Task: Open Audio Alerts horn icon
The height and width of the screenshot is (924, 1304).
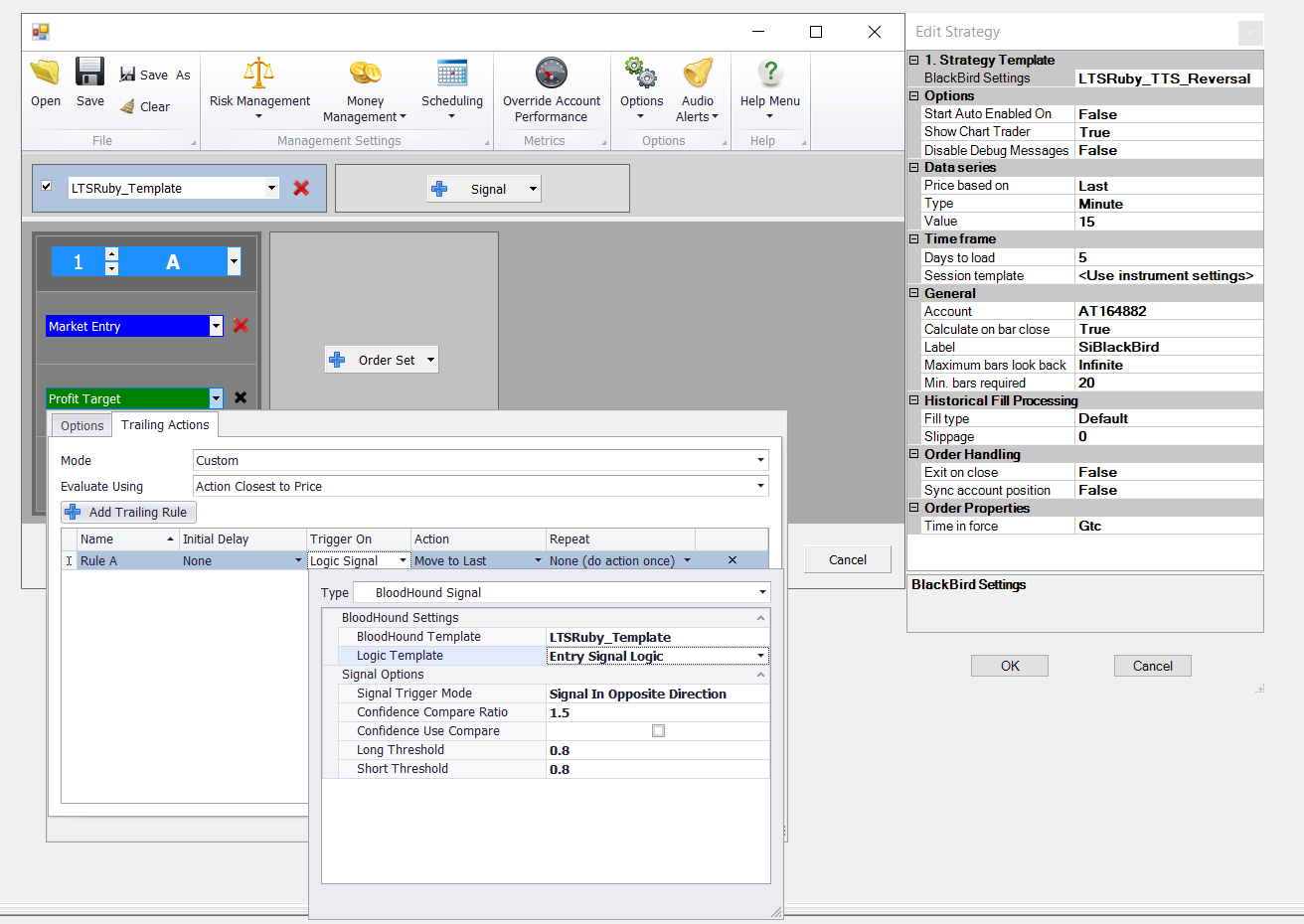Action: click(697, 73)
